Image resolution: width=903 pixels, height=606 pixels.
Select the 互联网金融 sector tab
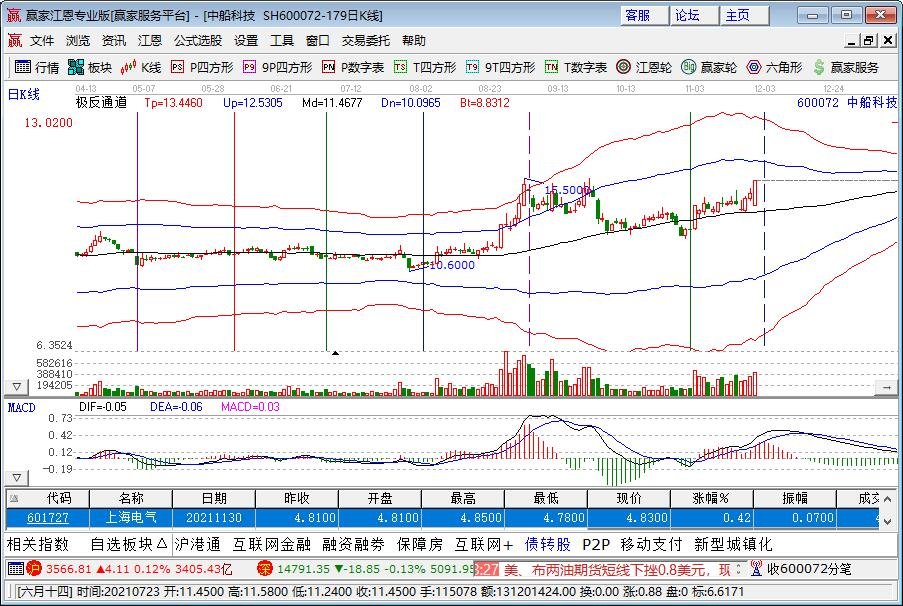click(272, 544)
